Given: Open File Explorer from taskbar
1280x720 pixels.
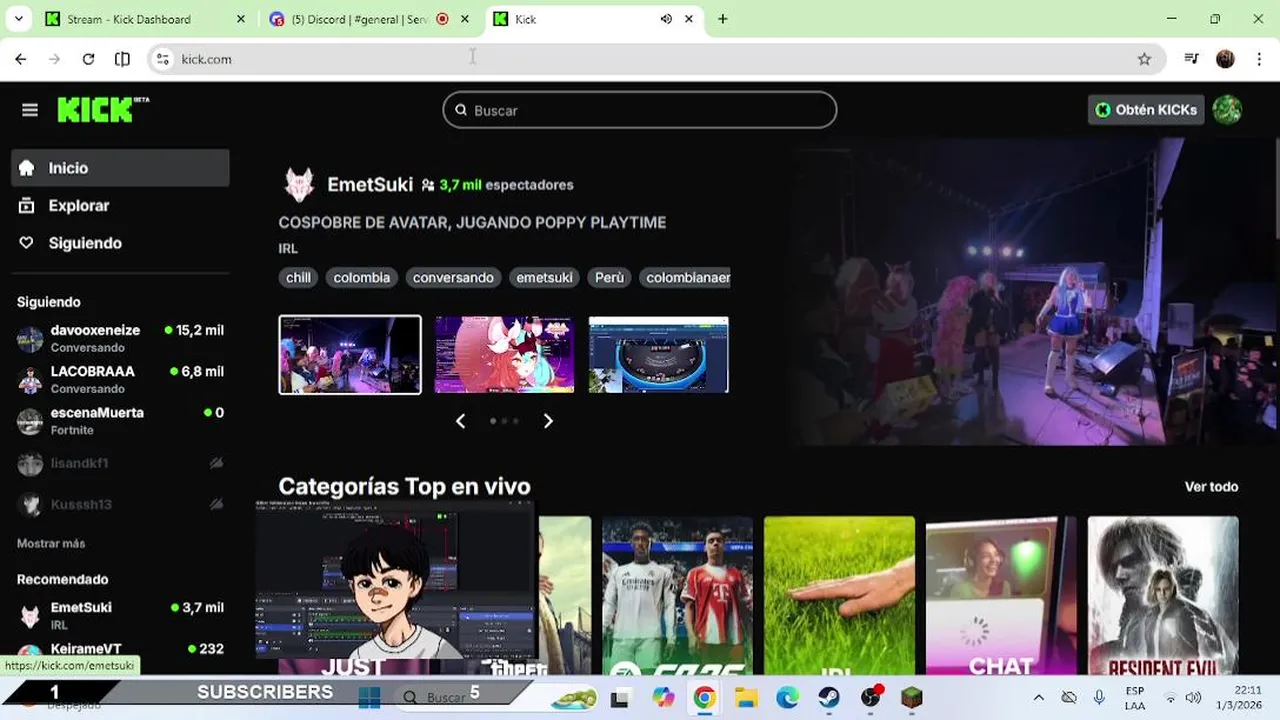Looking at the screenshot, I should [746, 698].
